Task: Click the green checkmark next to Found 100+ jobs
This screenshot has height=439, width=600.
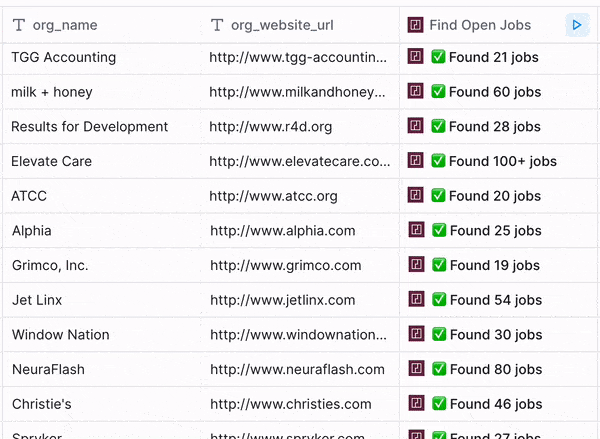Action: click(x=438, y=161)
